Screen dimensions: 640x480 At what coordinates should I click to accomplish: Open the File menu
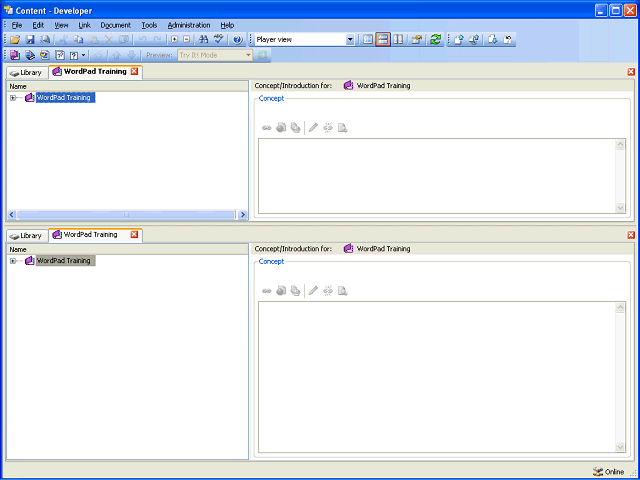(x=17, y=25)
